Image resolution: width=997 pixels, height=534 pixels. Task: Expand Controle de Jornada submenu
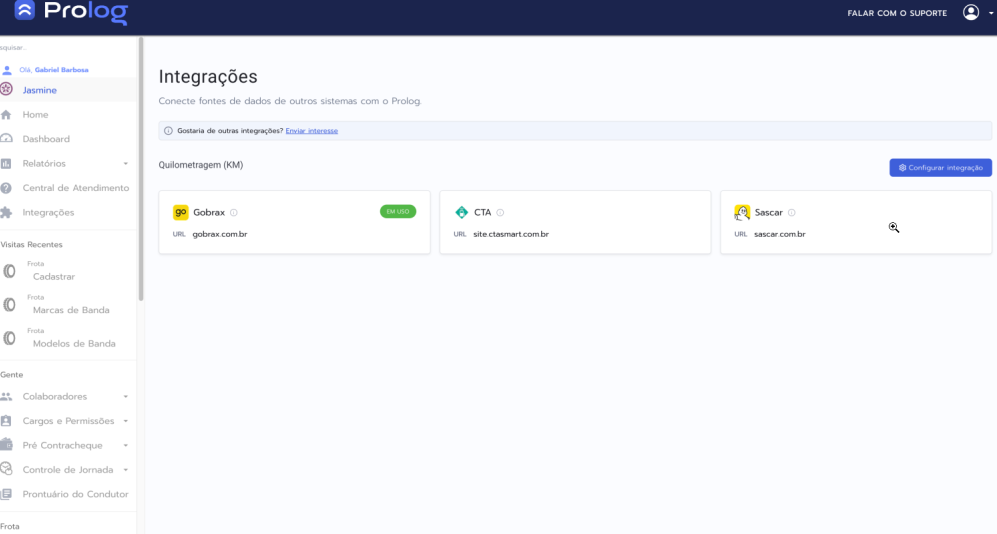[126, 470]
